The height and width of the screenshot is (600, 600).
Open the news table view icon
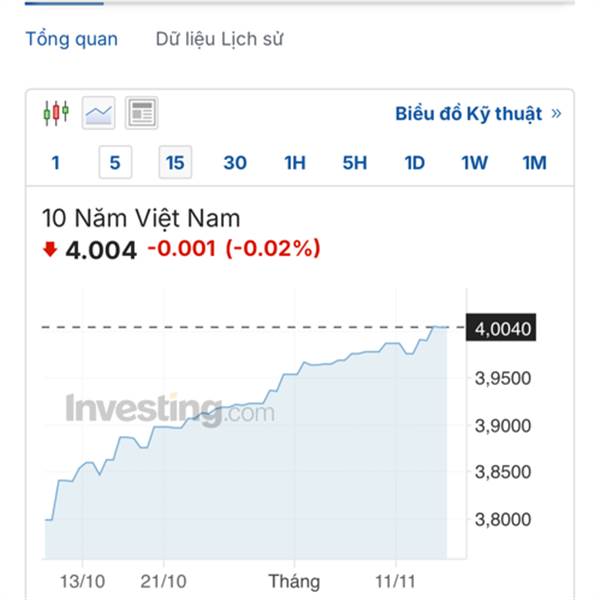(141, 113)
